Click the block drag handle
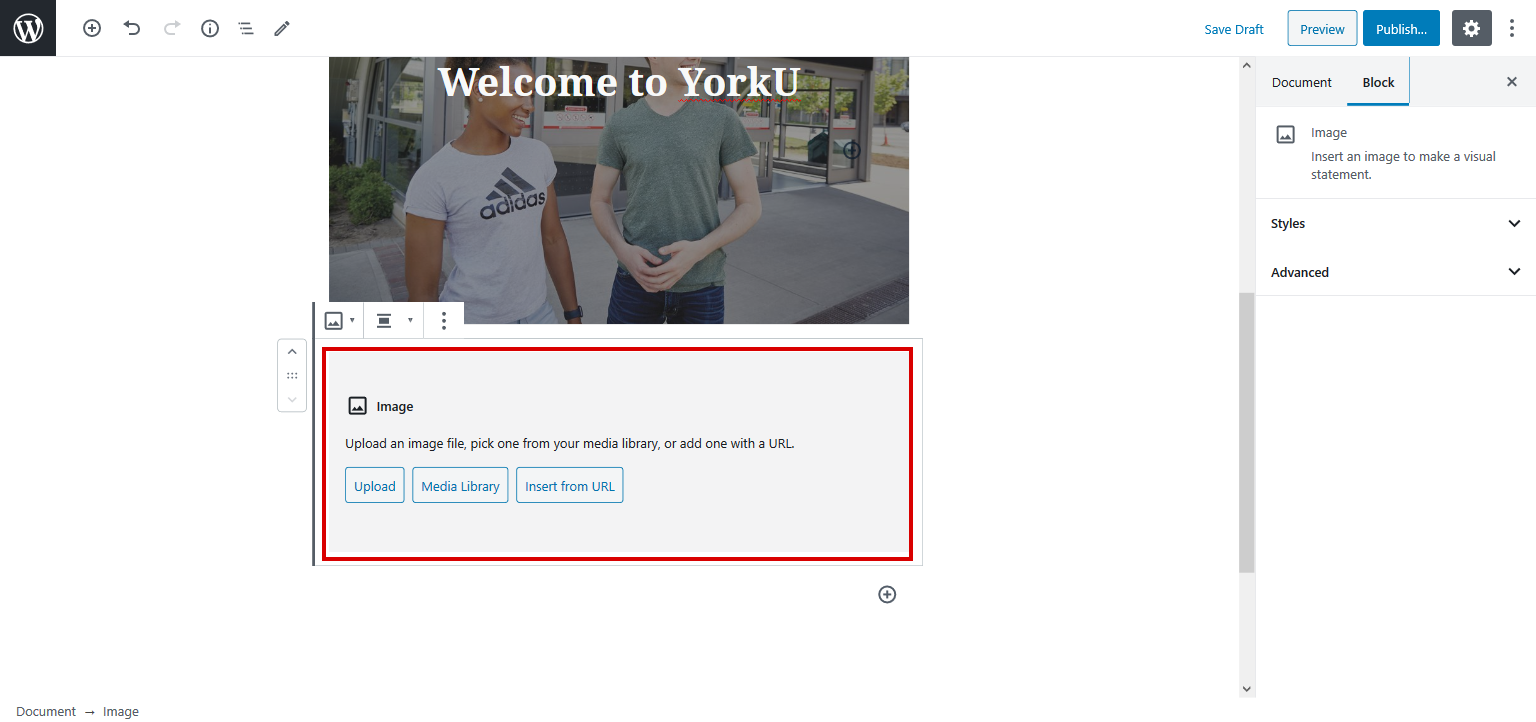The image size is (1536, 722). (292, 376)
